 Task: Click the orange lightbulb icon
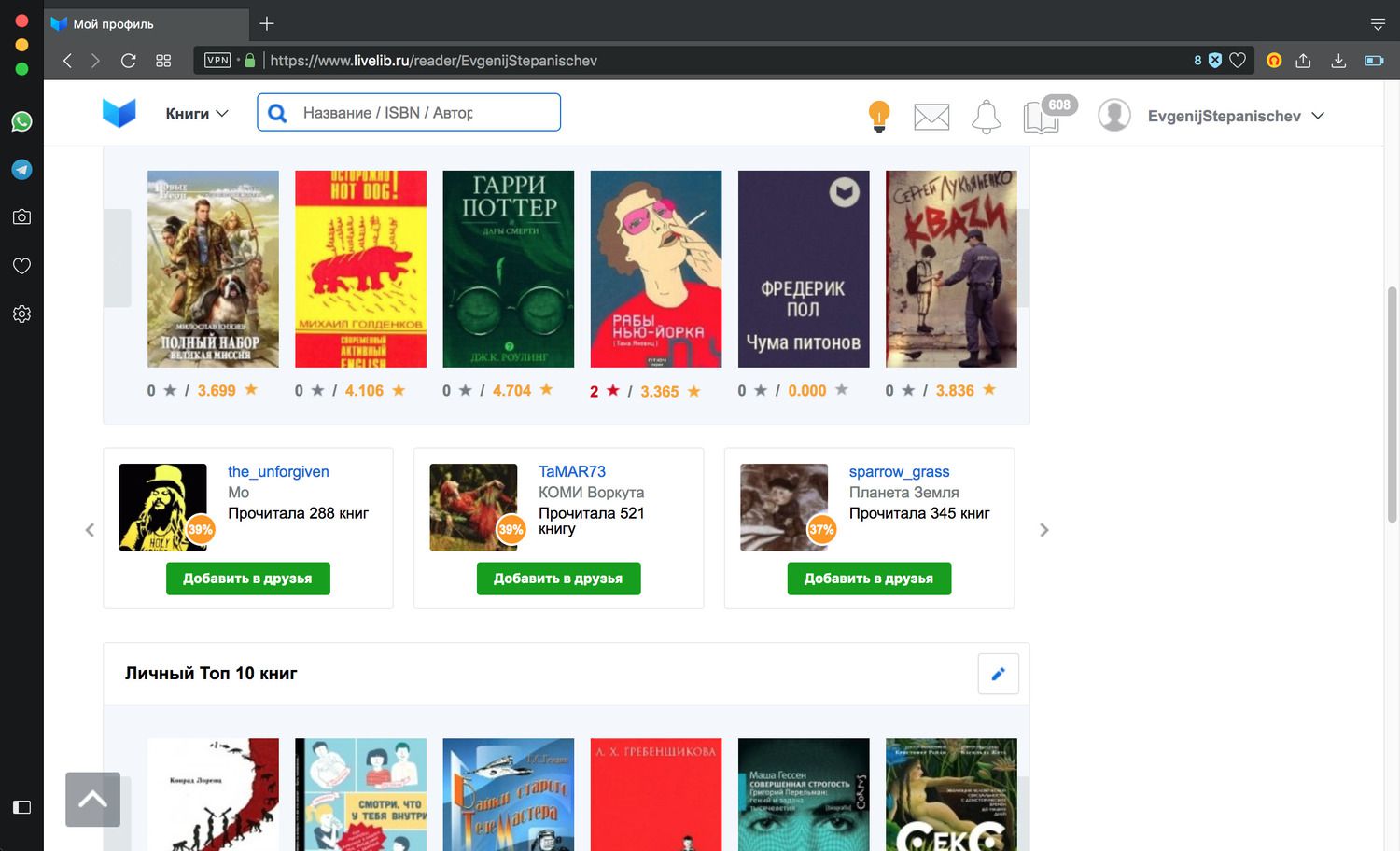tap(878, 117)
